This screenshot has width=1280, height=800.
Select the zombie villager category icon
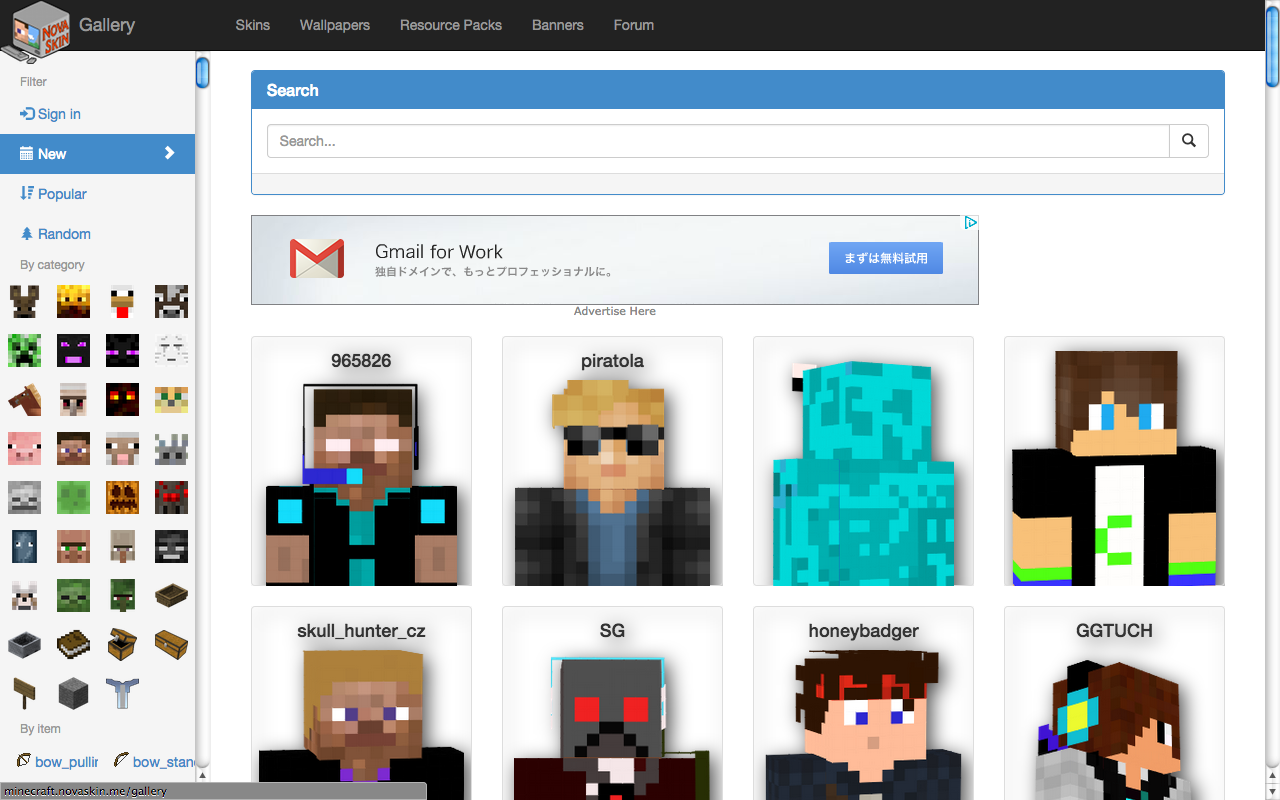(122, 595)
